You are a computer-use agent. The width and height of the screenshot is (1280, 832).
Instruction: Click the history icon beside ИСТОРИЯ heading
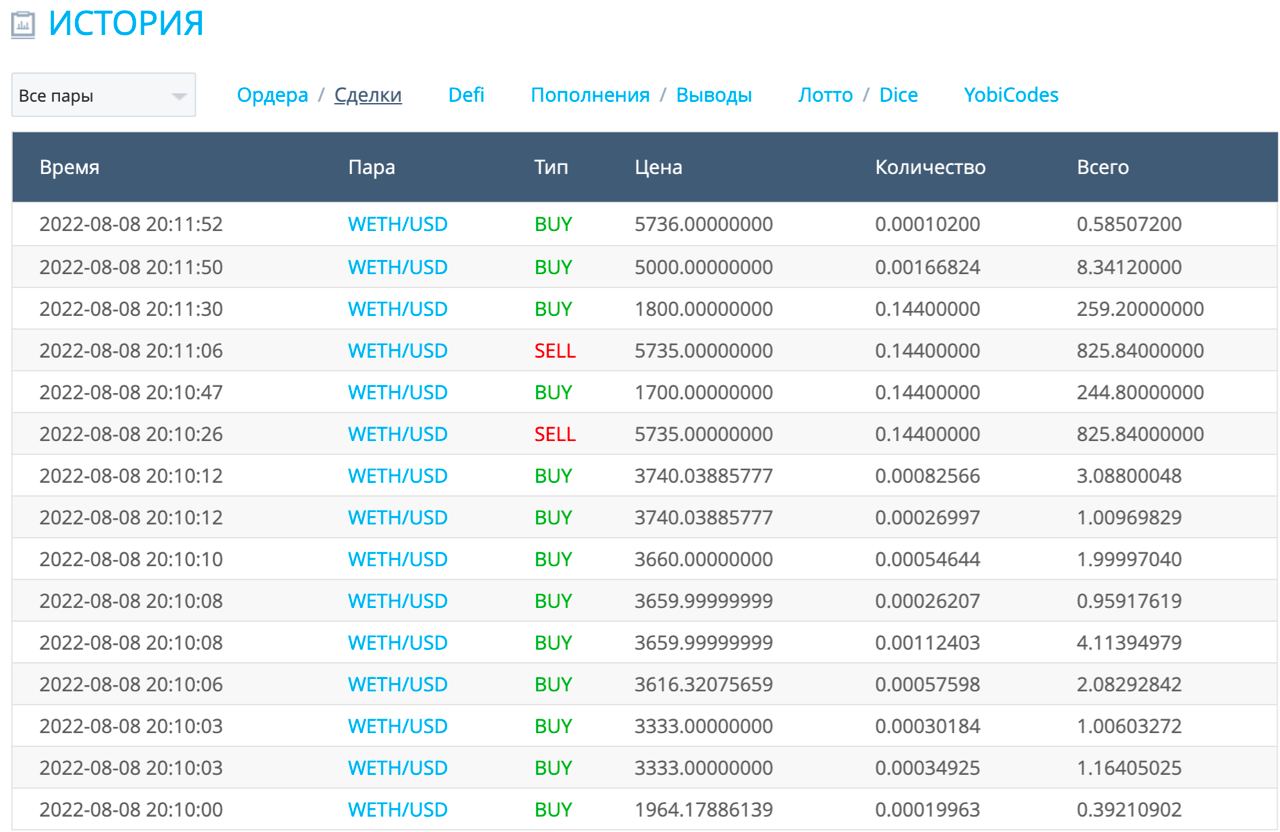click(x=23, y=26)
